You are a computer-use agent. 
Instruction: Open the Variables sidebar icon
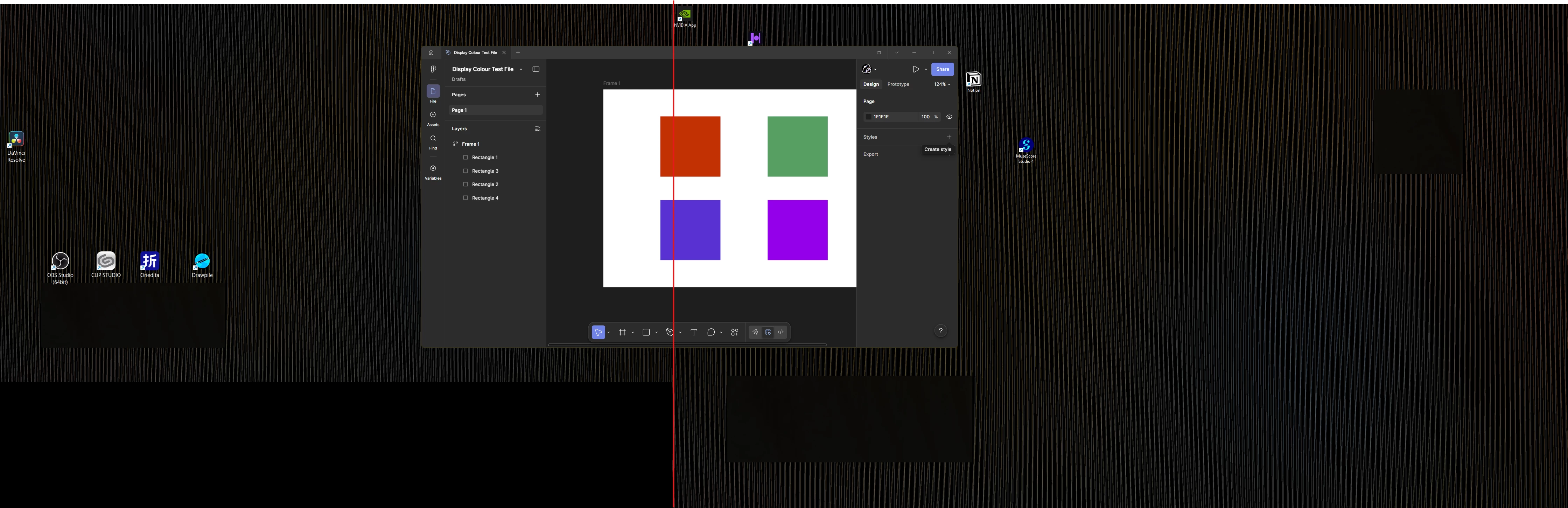[433, 169]
